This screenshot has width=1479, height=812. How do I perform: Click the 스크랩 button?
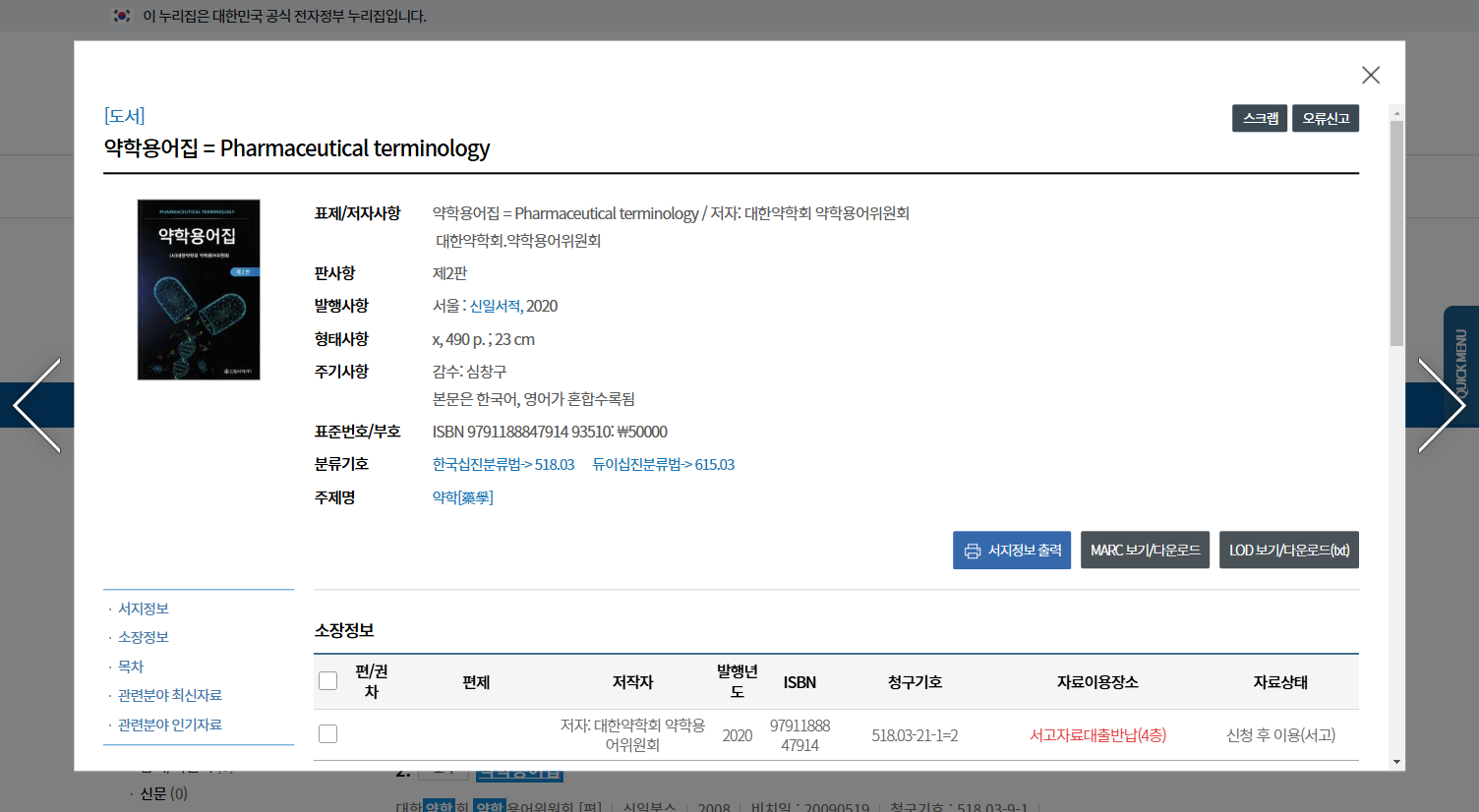tap(1259, 118)
